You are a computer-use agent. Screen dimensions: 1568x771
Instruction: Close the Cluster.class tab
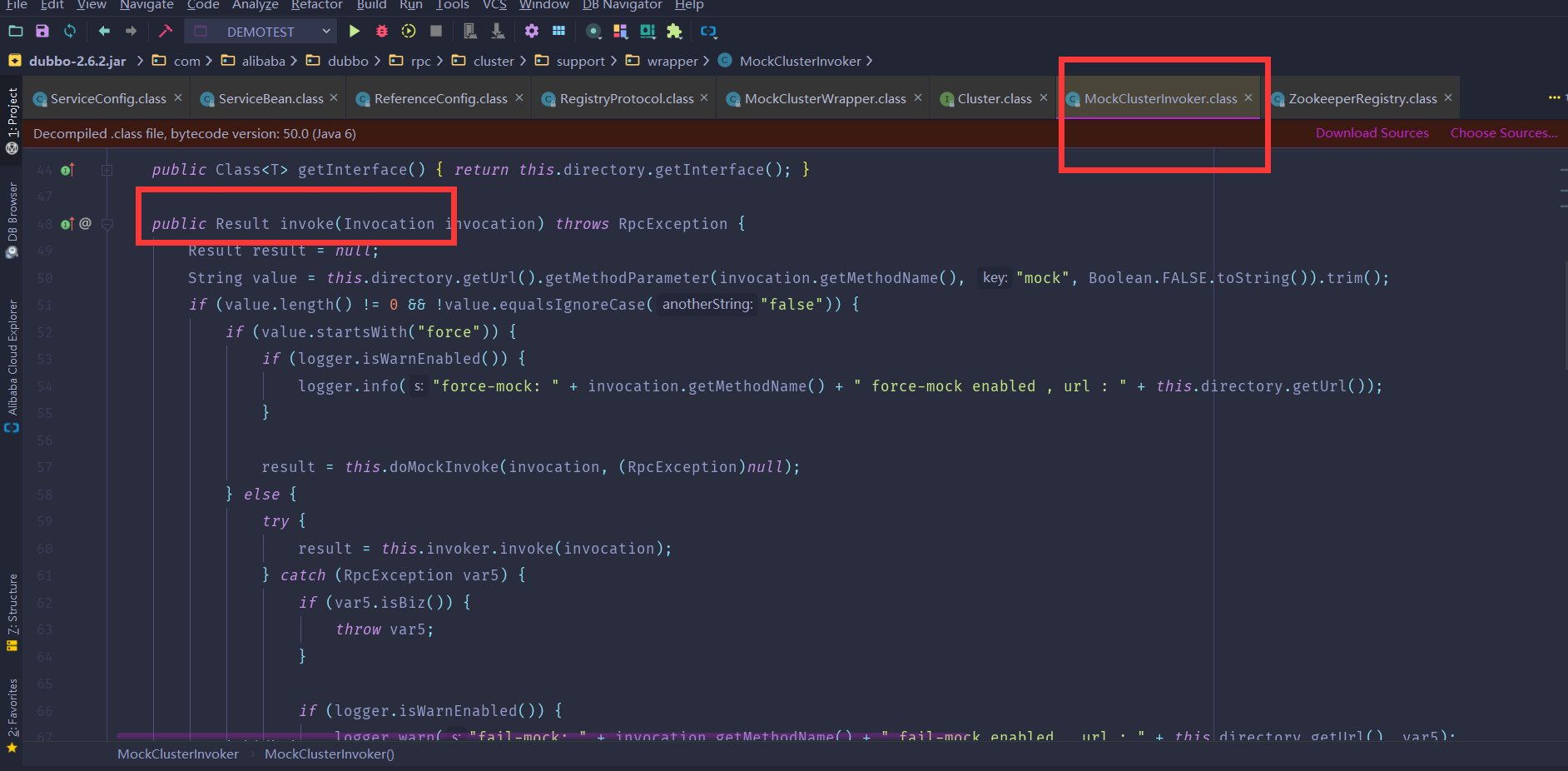pyautogui.click(x=1044, y=97)
